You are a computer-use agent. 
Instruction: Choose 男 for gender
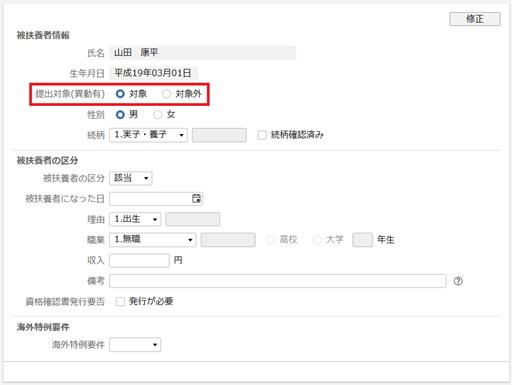[120, 115]
